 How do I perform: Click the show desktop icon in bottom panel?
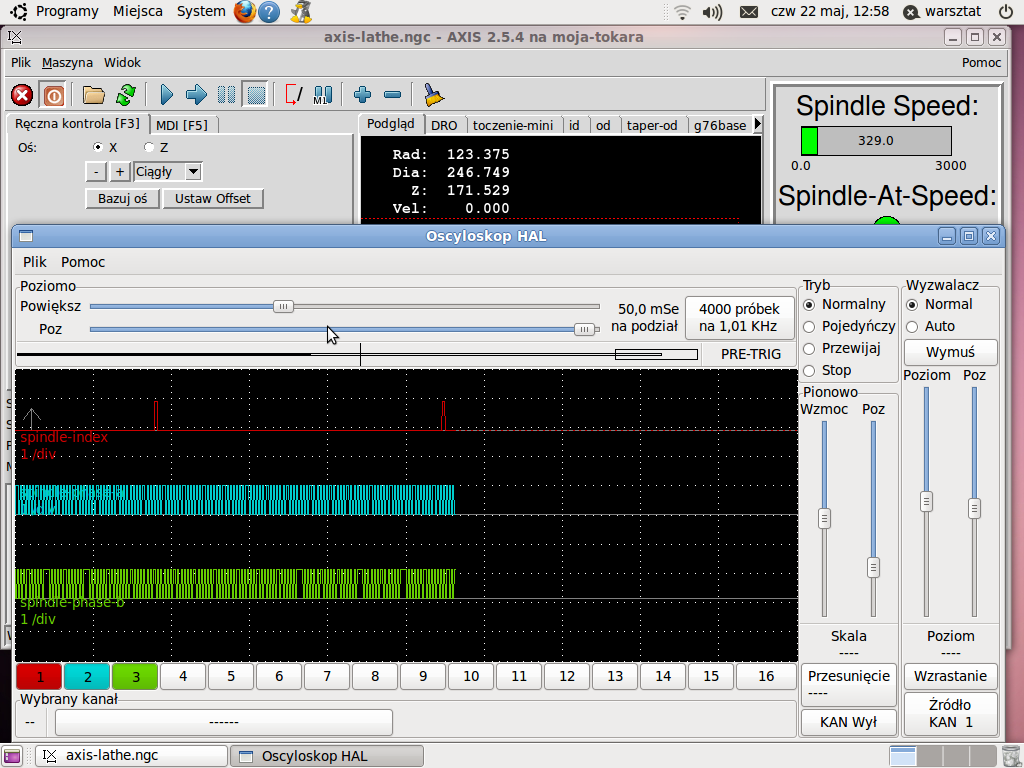click(x=12, y=756)
